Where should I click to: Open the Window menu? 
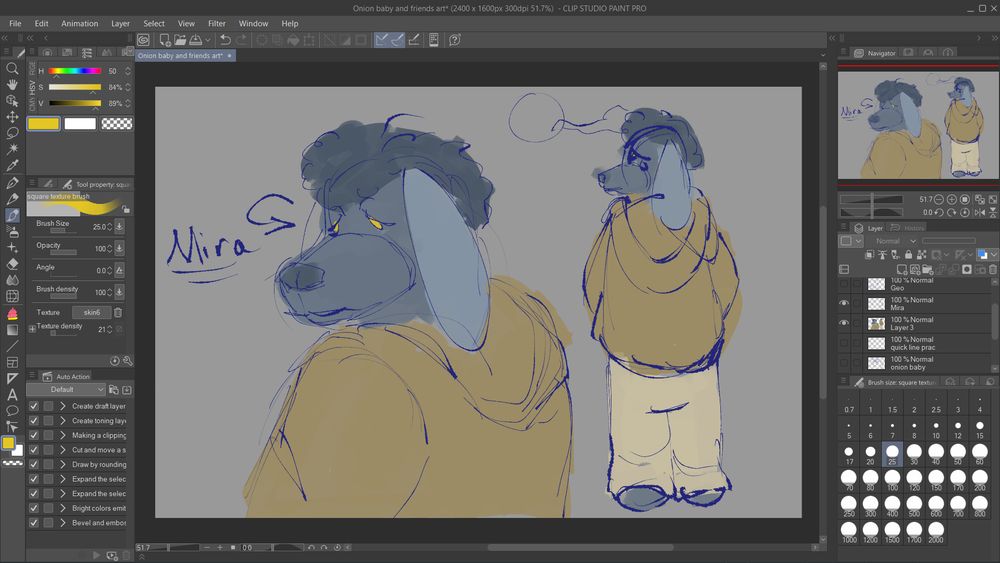coord(253,24)
